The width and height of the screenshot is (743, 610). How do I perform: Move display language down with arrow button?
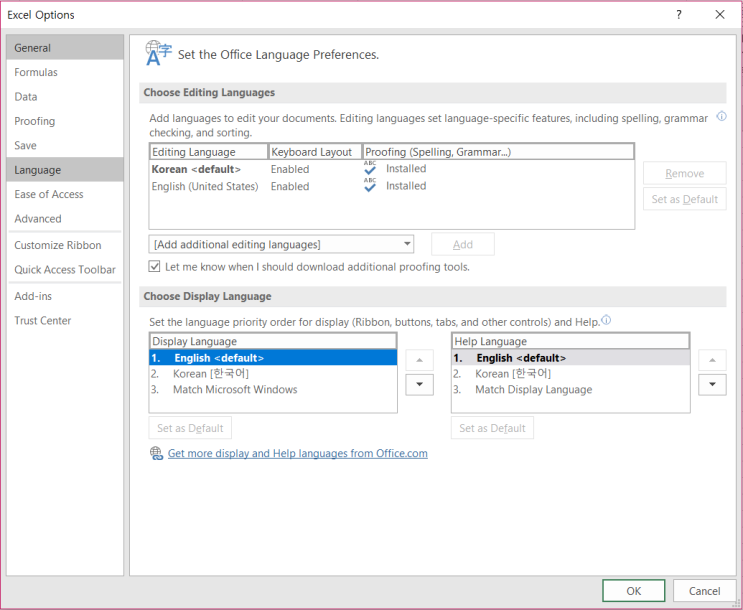point(418,384)
